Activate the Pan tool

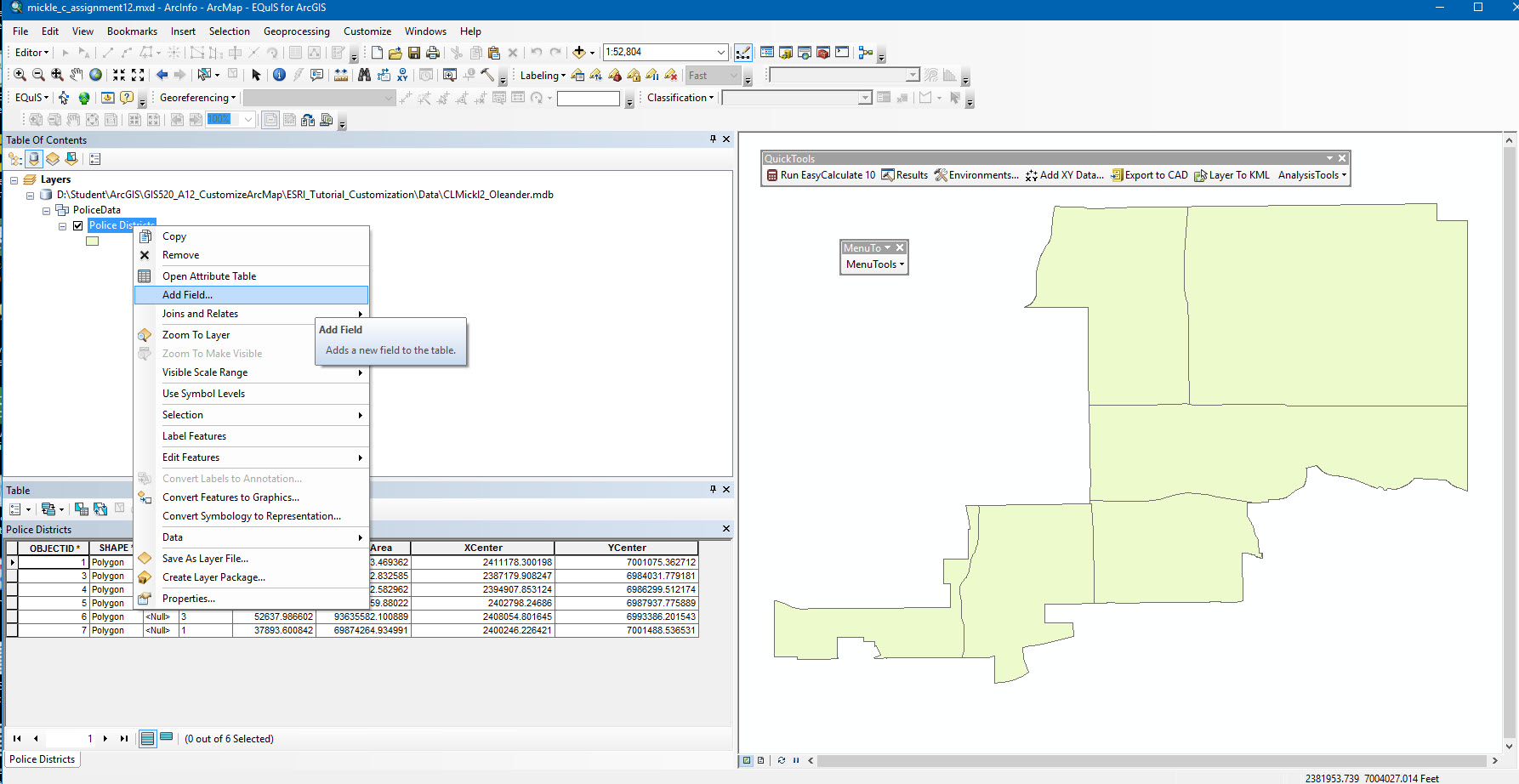[x=76, y=75]
